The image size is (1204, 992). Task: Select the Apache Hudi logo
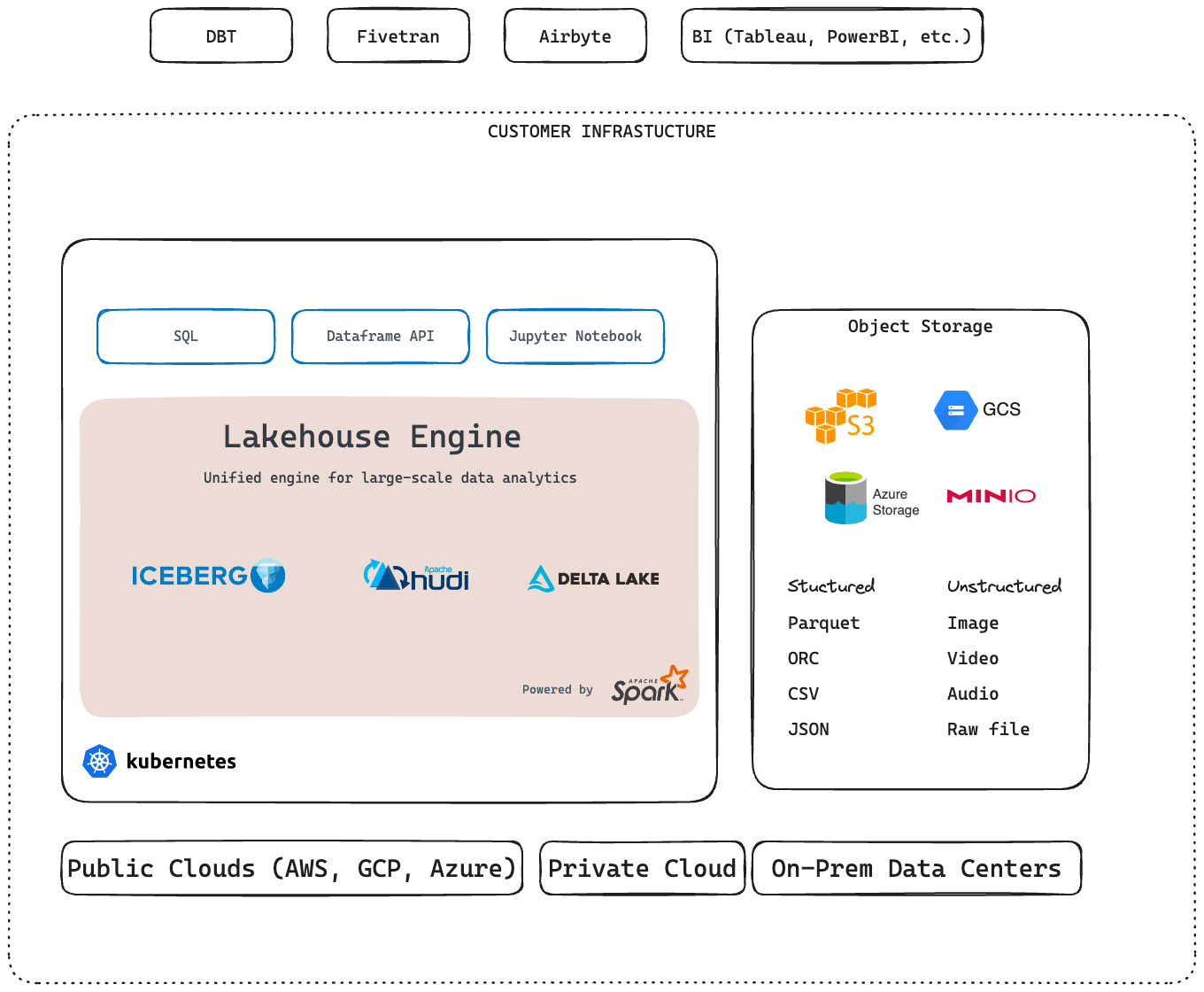point(416,576)
